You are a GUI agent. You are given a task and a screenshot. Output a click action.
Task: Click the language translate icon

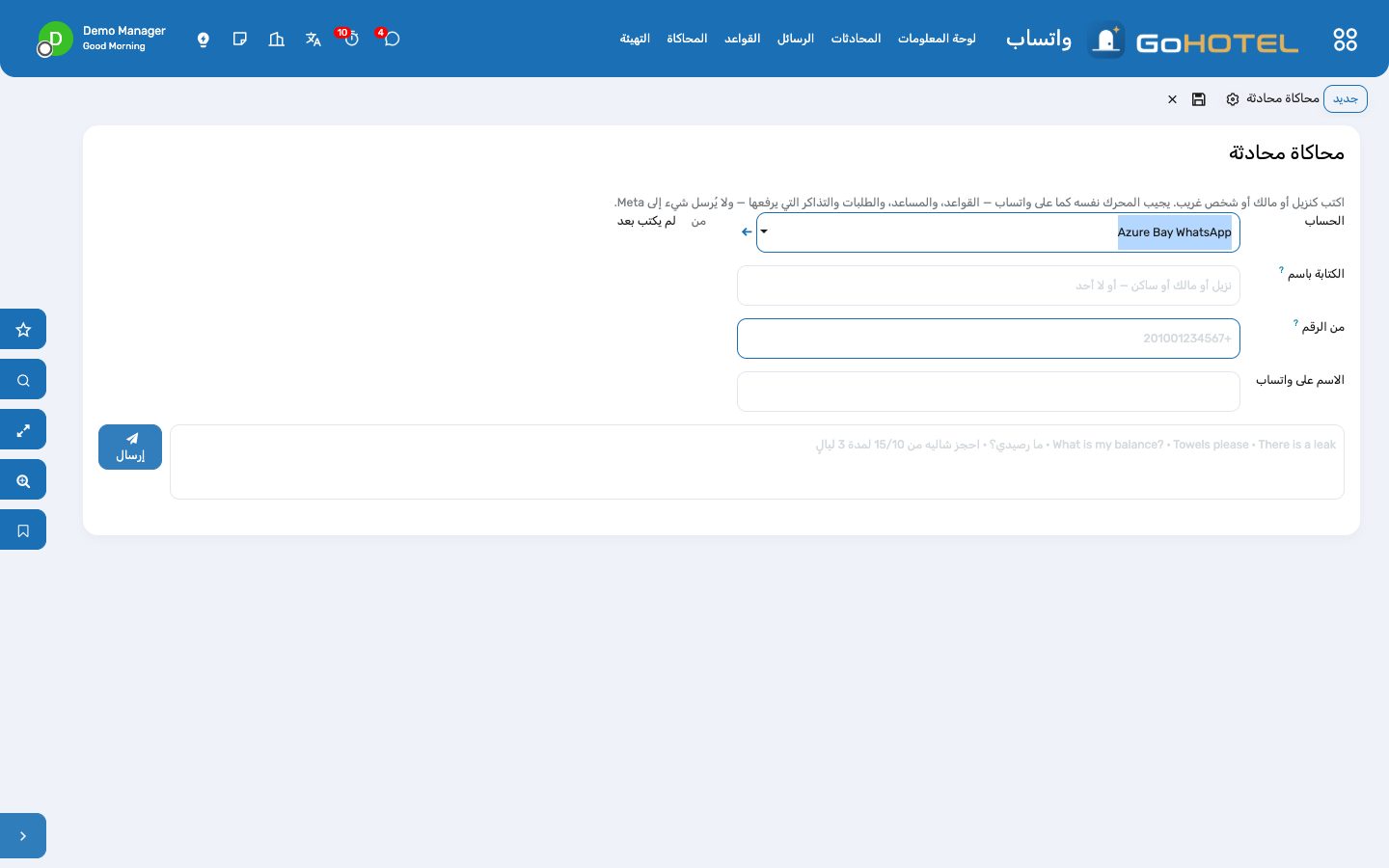(x=313, y=40)
